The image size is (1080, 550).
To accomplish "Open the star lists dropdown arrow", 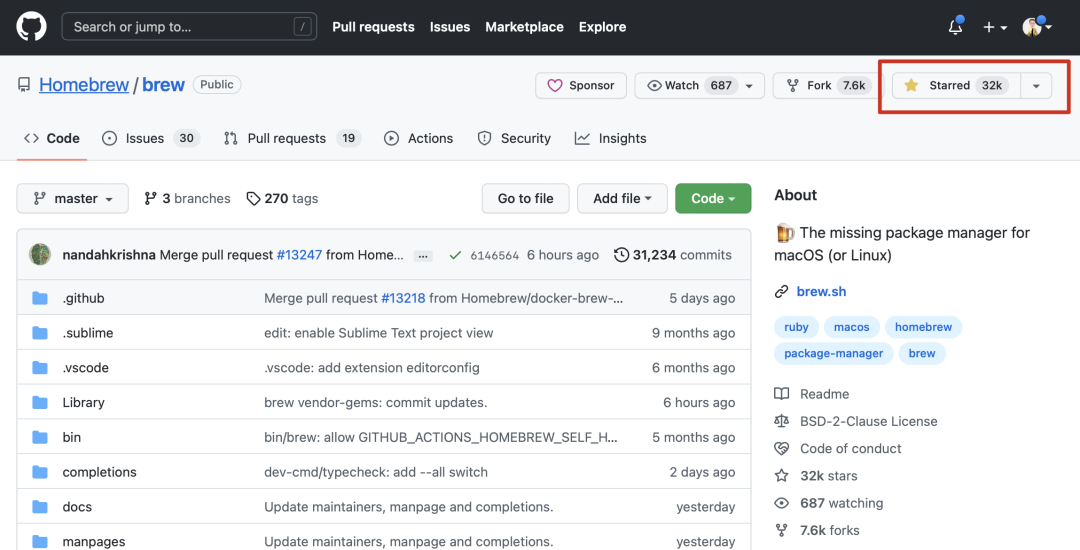I will click(1036, 85).
